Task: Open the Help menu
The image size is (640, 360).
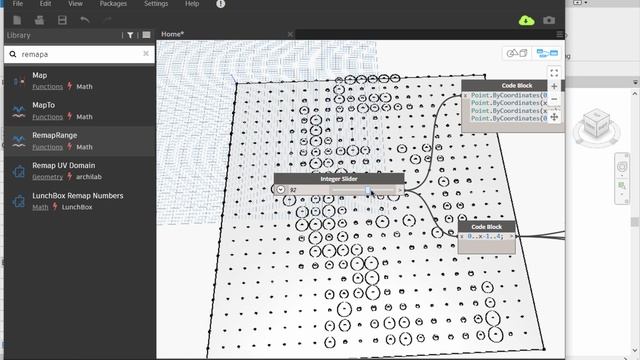Action: [192, 4]
